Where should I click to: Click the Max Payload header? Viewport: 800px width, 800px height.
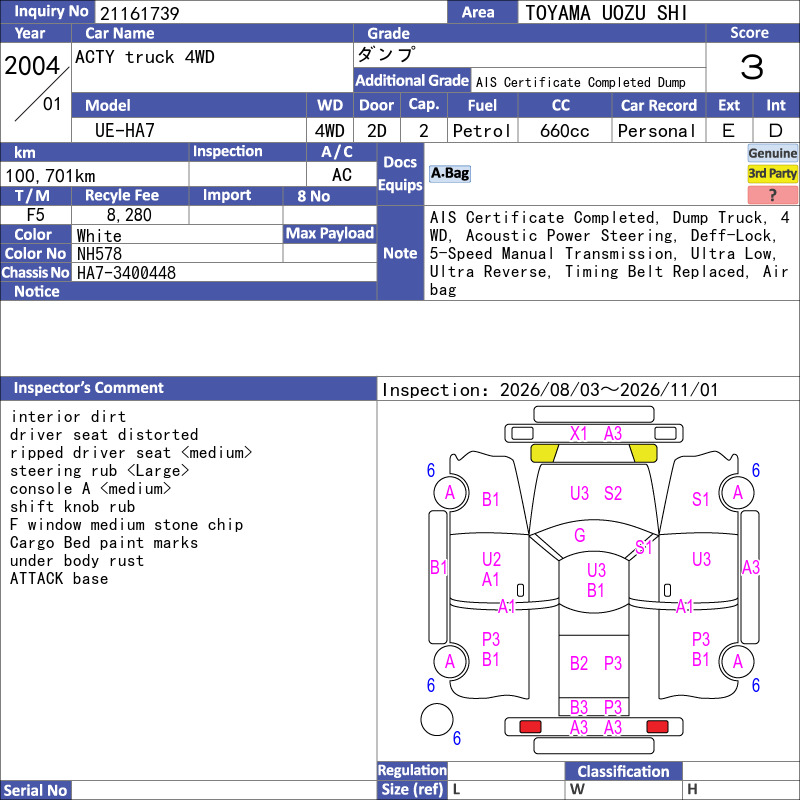tap(330, 233)
